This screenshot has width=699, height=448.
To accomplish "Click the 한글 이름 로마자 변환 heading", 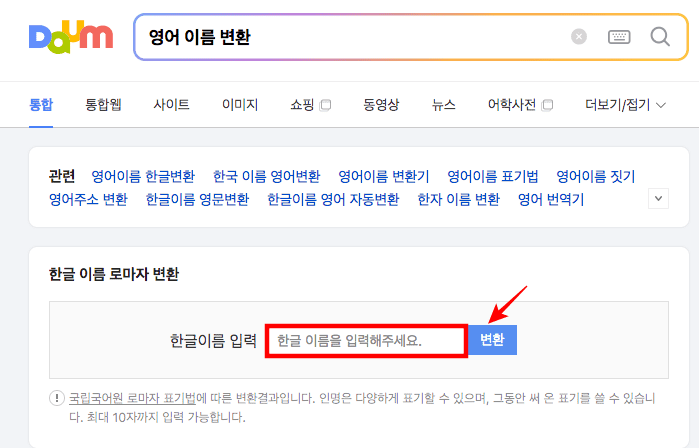I will click(114, 274).
